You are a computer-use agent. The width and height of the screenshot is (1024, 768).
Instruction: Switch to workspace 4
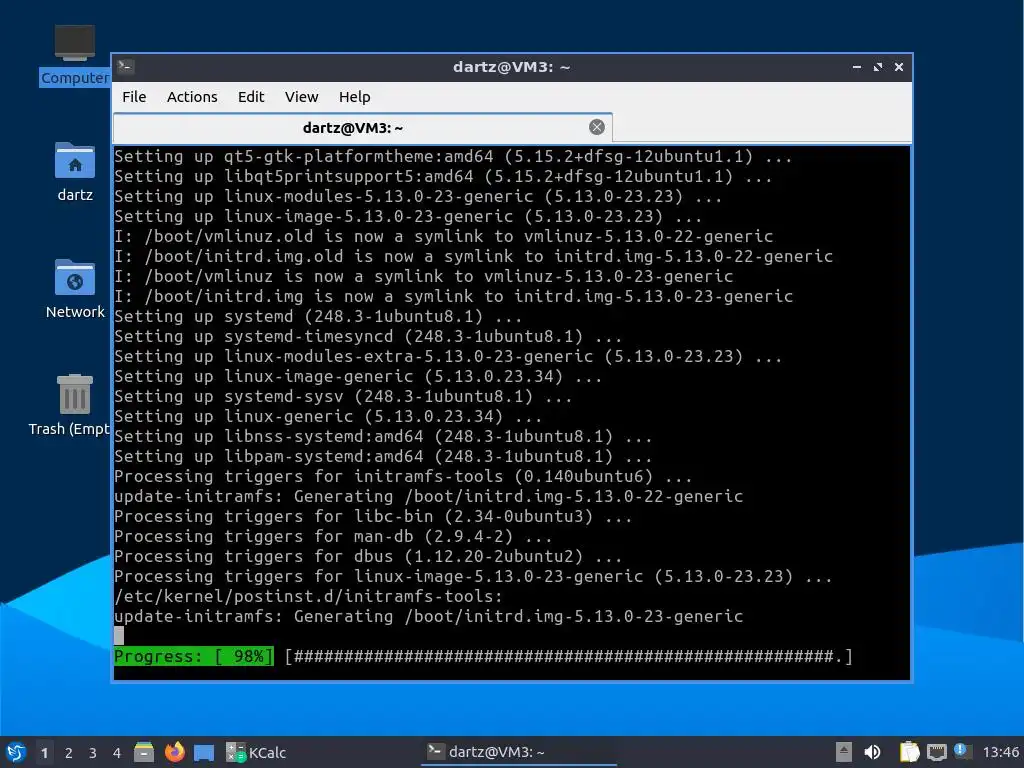click(x=117, y=753)
